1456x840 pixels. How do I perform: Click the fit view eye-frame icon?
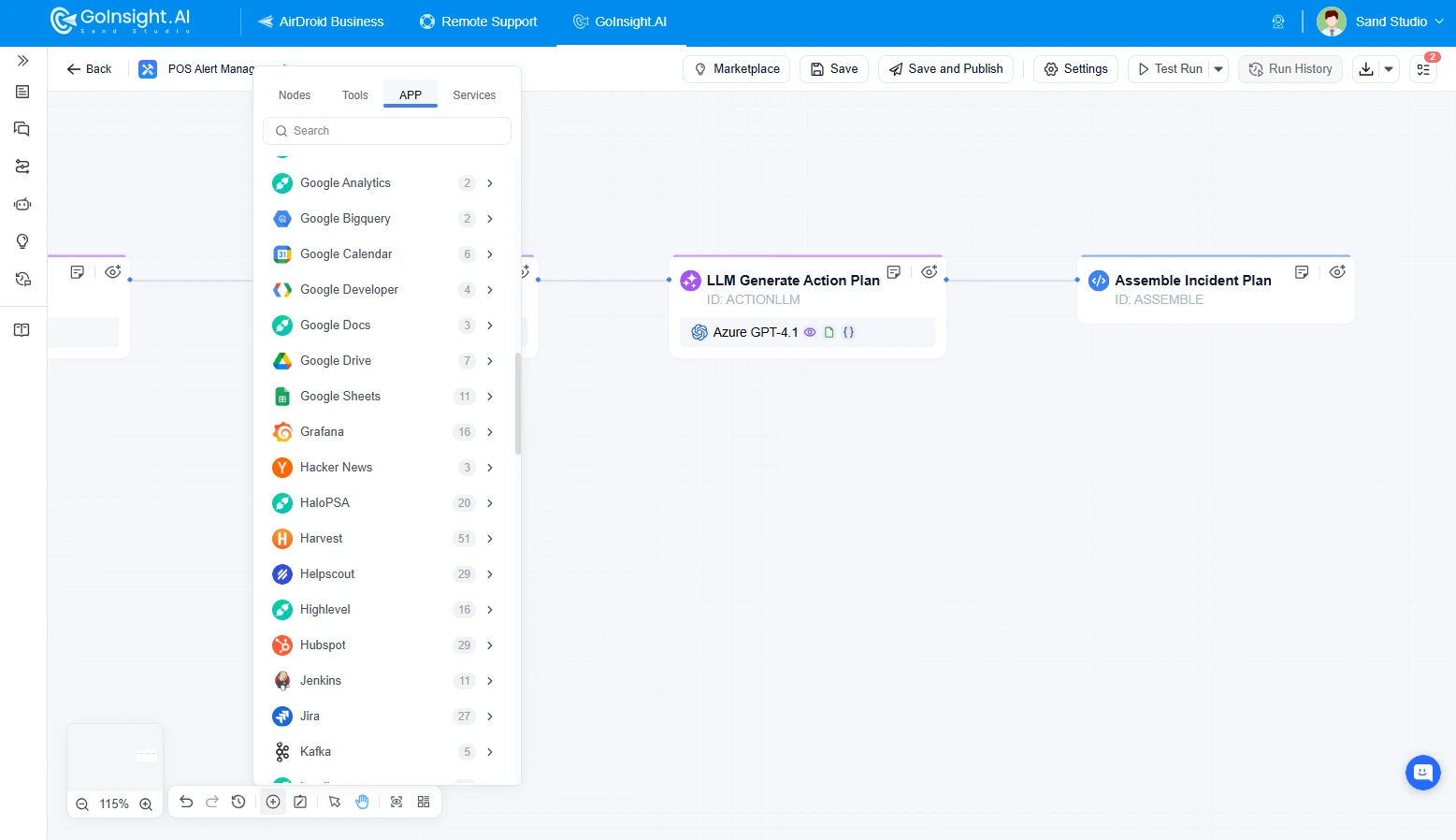coord(396,802)
